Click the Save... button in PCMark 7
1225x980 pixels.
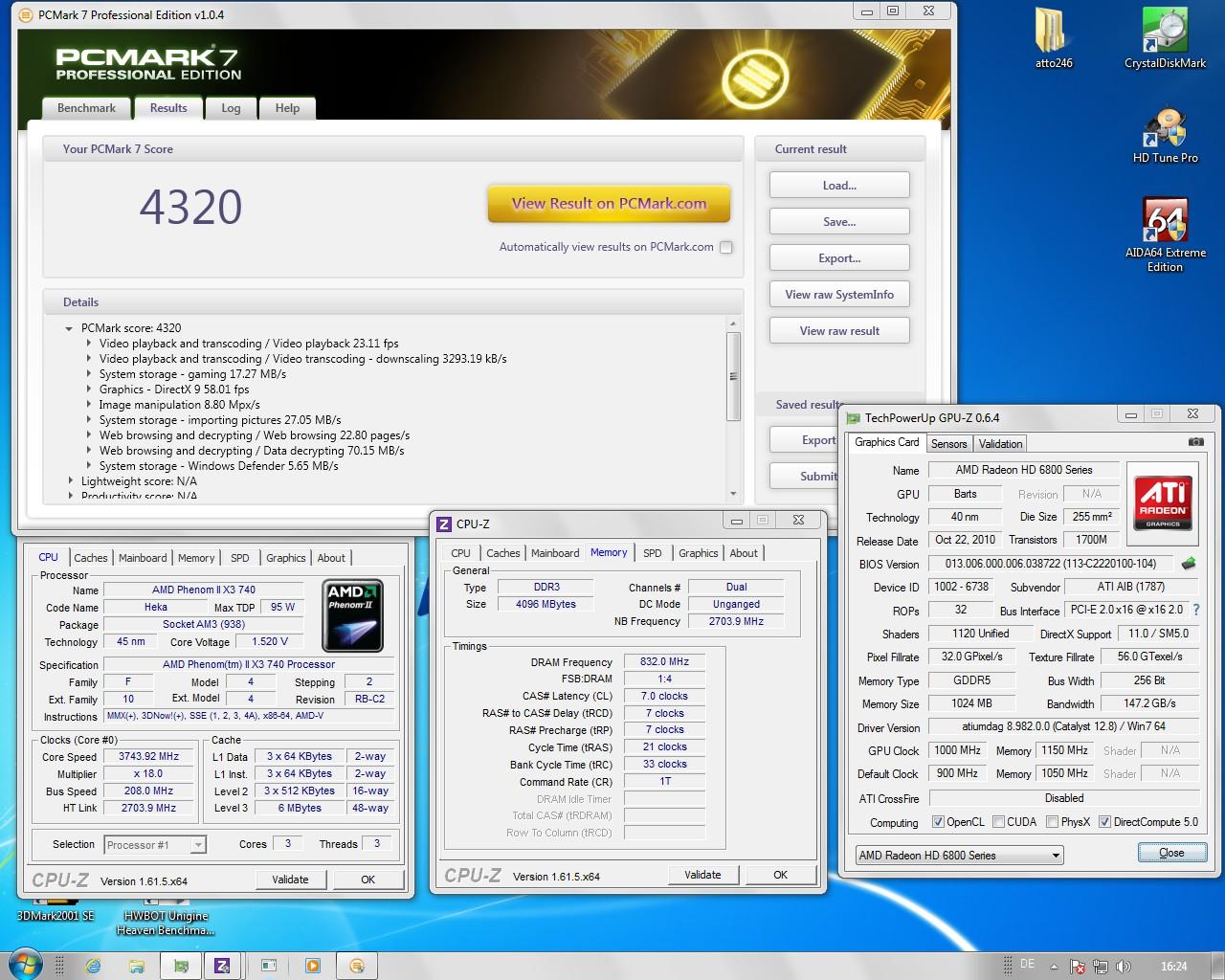(839, 222)
